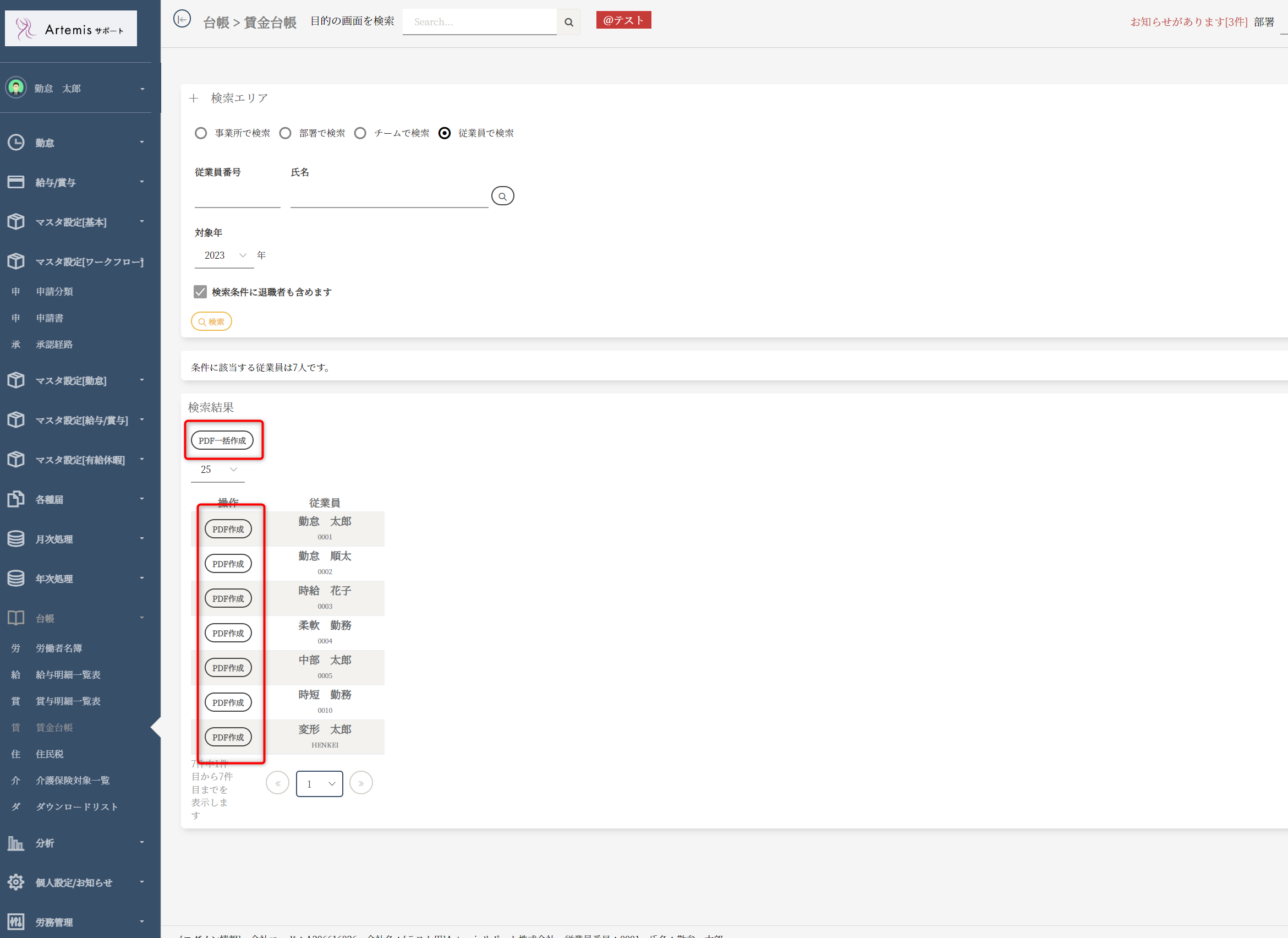Open 労働者名簿 in the sidebar menu

(58, 648)
